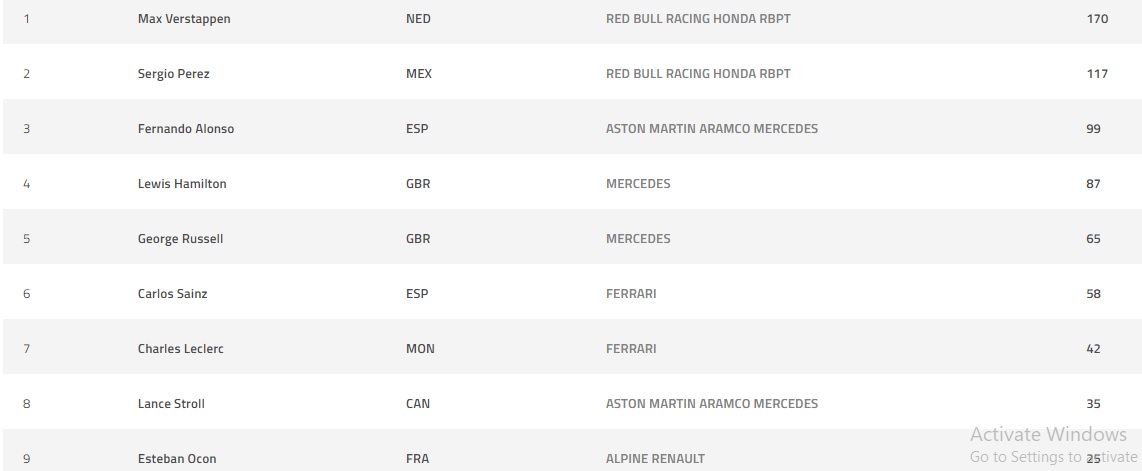Click Lewis Hamilton in standings

182,184
